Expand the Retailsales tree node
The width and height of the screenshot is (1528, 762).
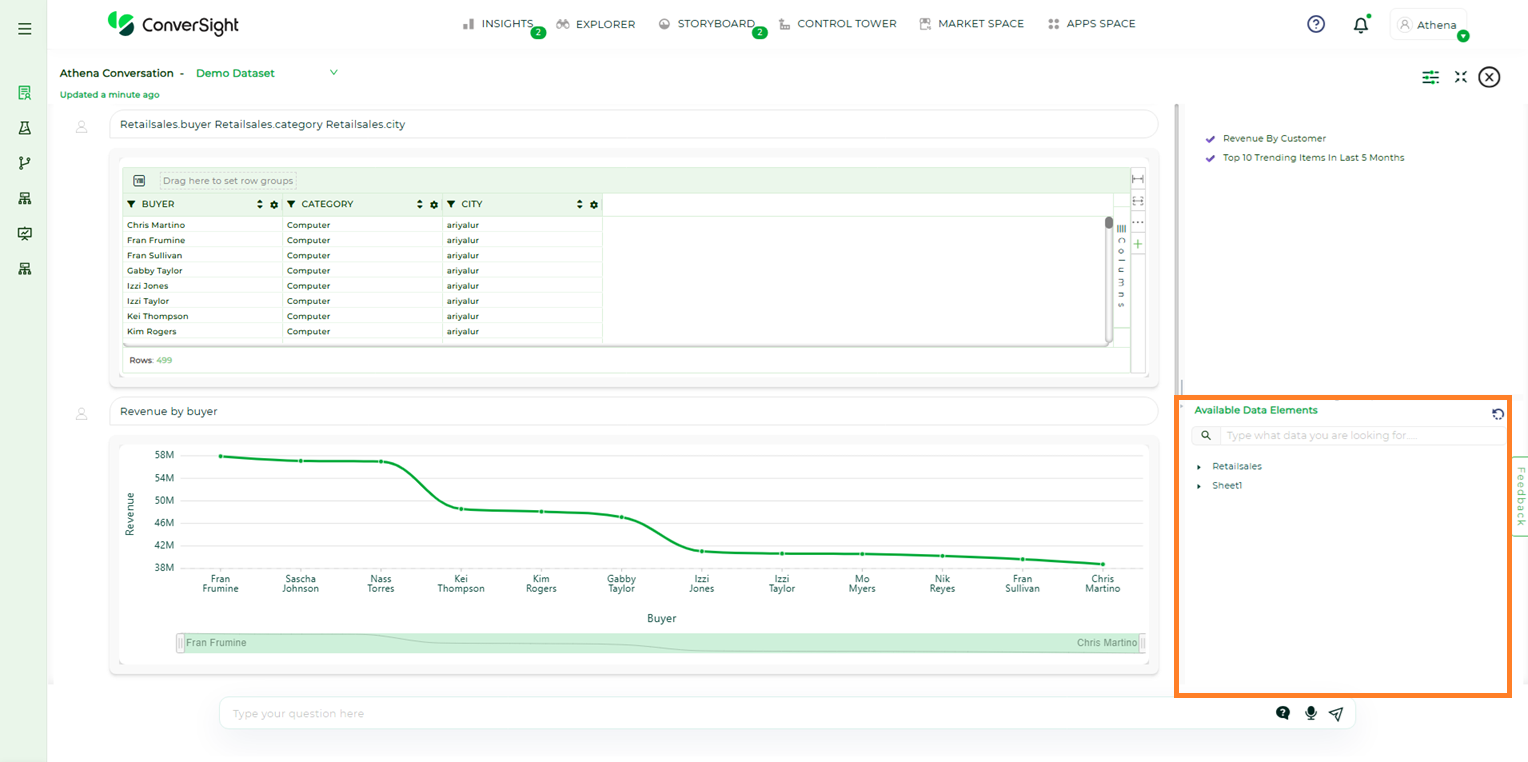[1199, 467]
